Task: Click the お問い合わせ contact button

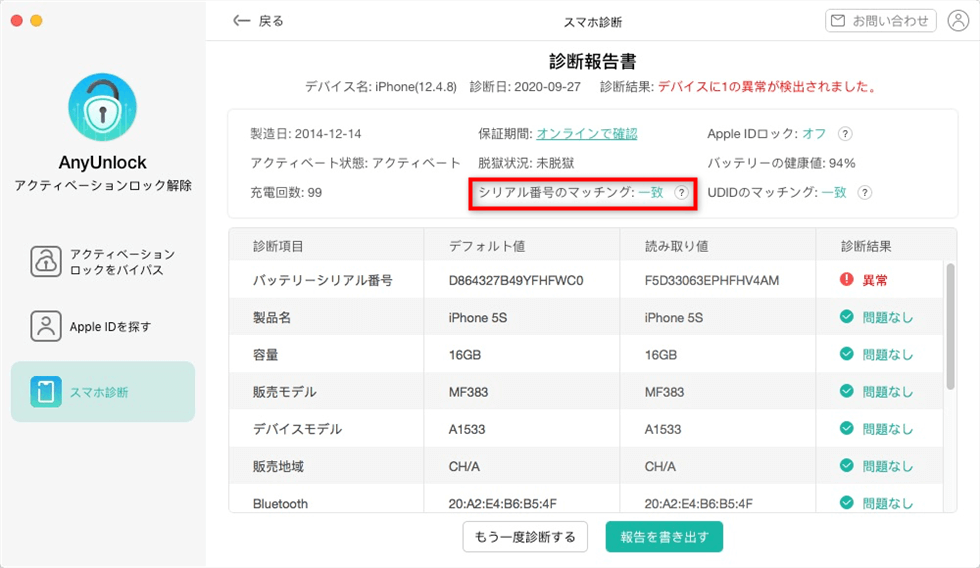Action: (x=880, y=21)
